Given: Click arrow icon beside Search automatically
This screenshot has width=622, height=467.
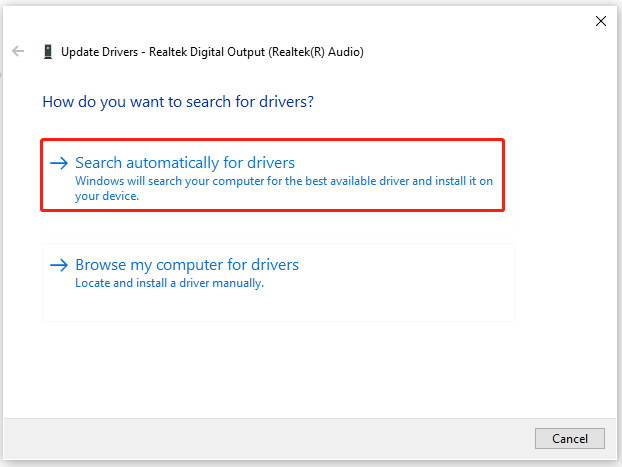Looking at the screenshot, I should (59, 163).
